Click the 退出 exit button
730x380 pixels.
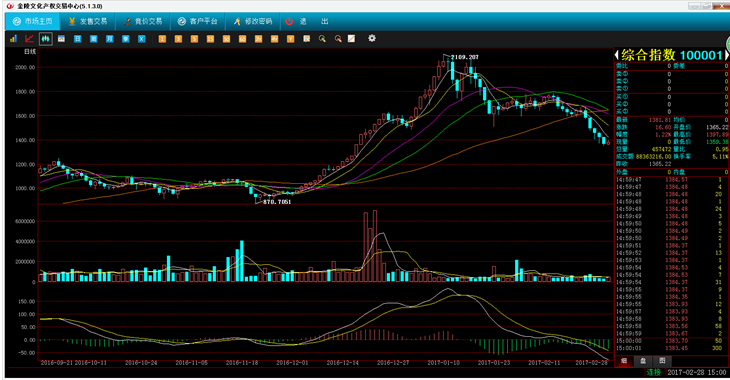click(307, 21)
